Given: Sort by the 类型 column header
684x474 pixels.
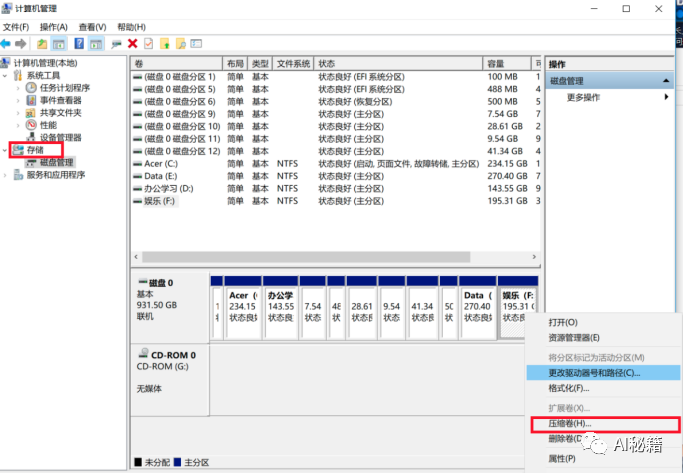Looking at the screenshot, I should point(260,64).
